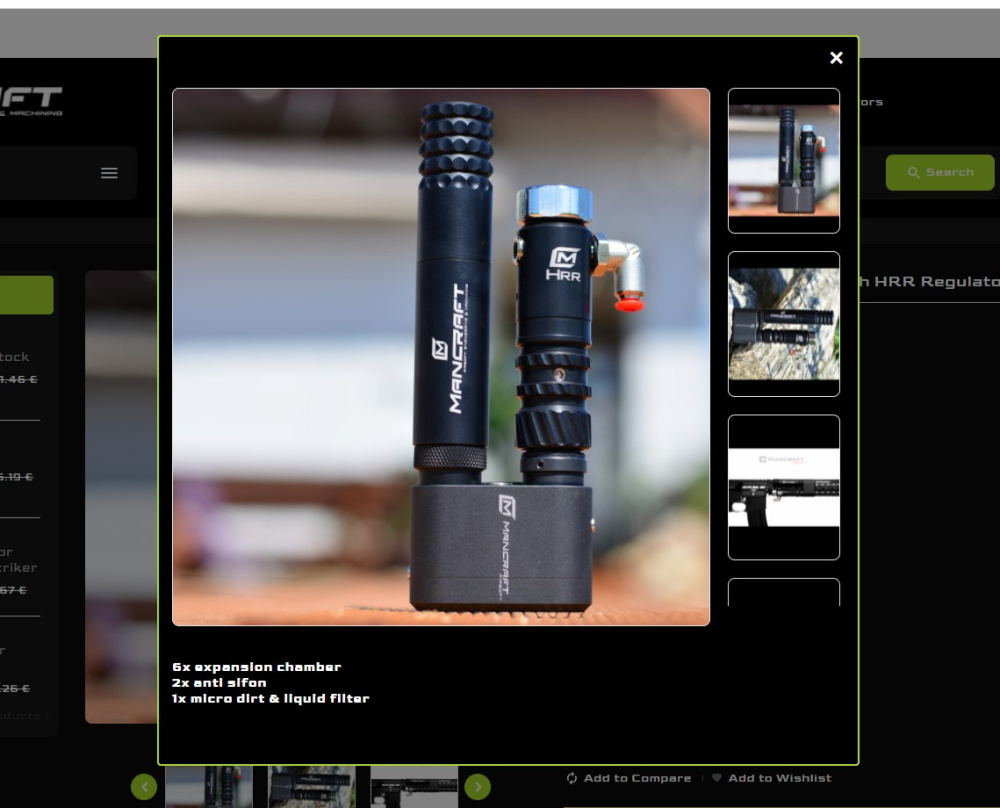This screenshot has width=1000, height=808.
Task: Click the main enlarged product image
Action: tap(441, 357)
